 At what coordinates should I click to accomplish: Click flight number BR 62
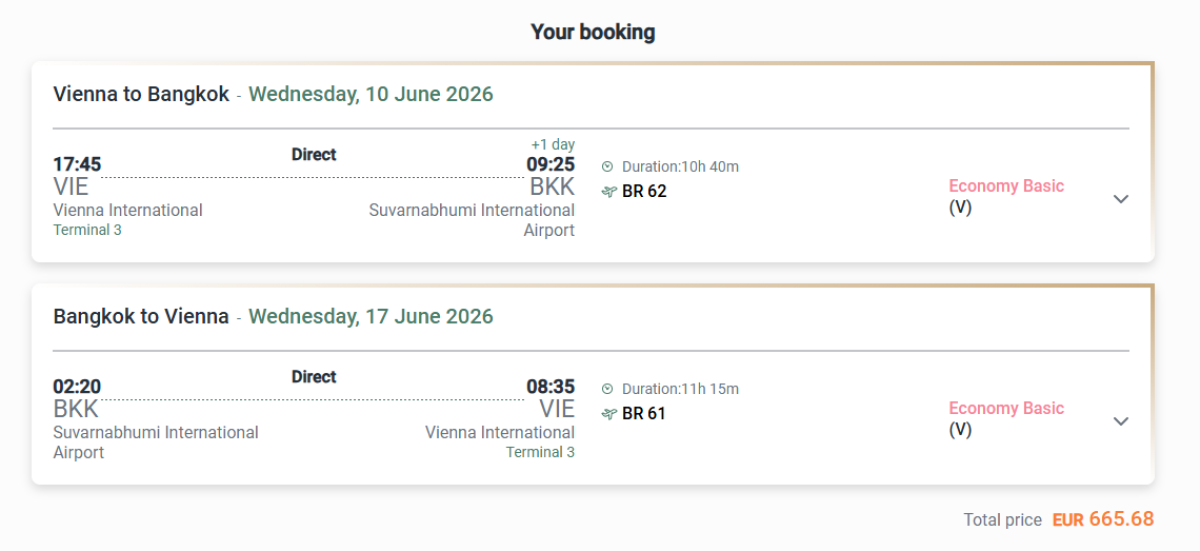pos(644,191)
